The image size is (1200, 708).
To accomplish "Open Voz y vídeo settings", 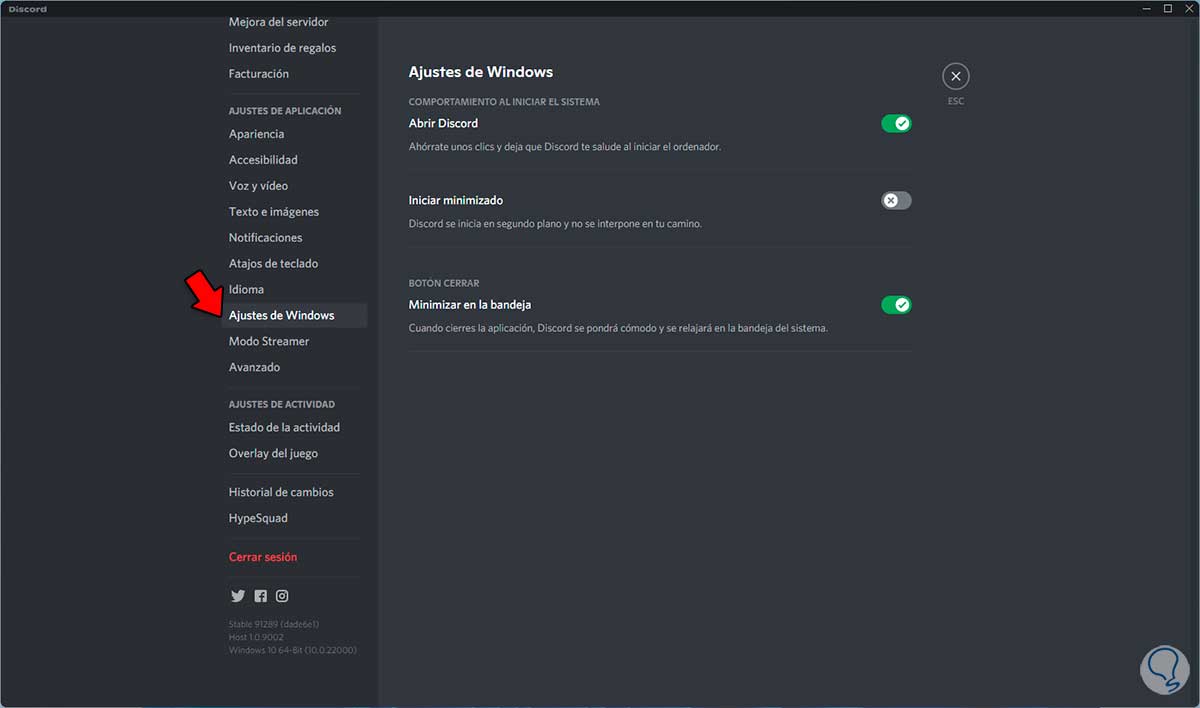I will pyautogui.click(x=258, y=186).
